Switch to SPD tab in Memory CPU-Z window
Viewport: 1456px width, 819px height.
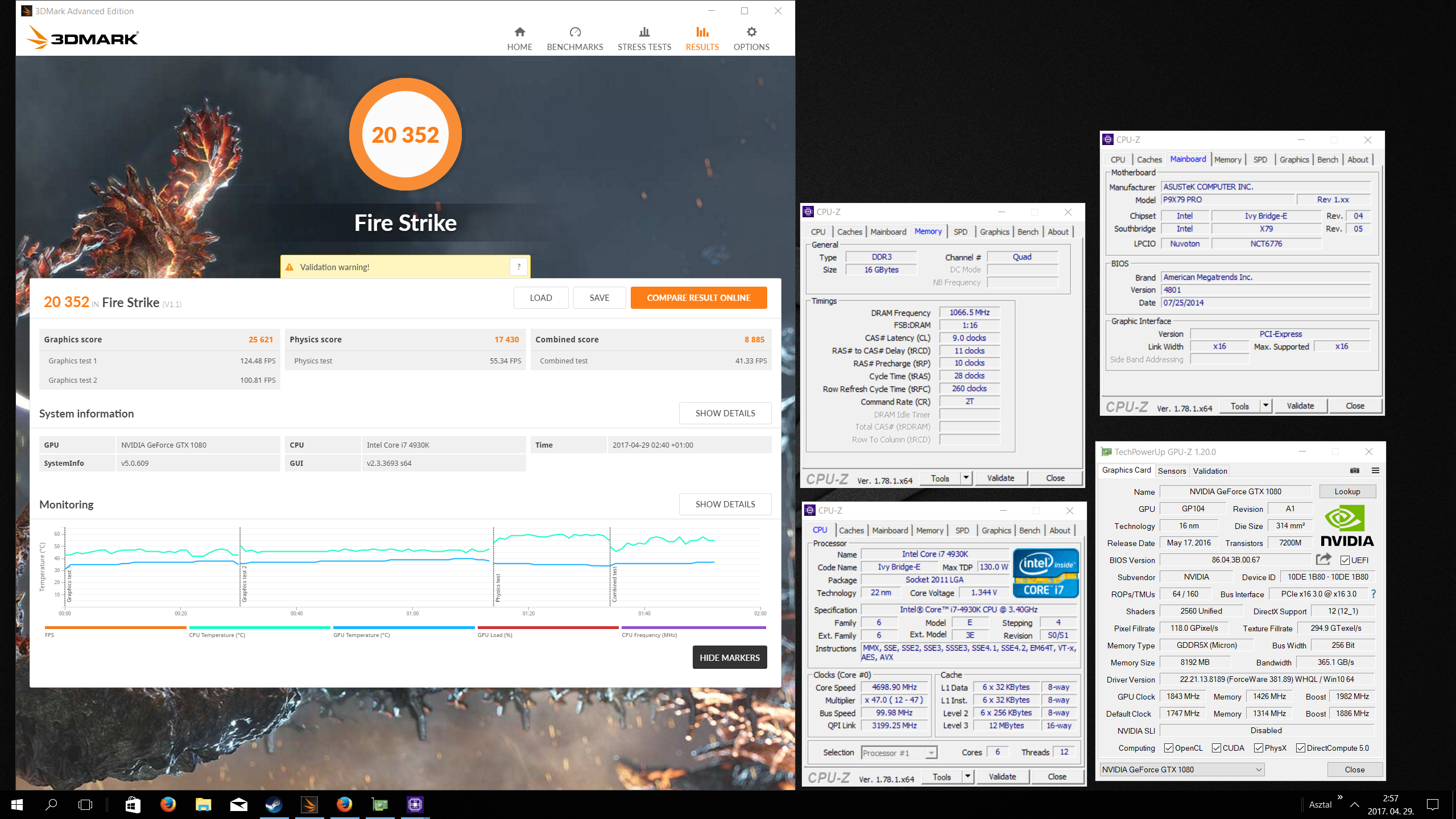pyautogui.click(x=960, y=231)
